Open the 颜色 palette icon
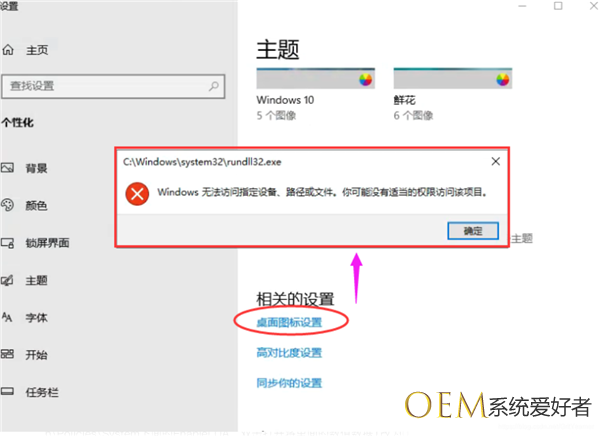 point(7,205)
